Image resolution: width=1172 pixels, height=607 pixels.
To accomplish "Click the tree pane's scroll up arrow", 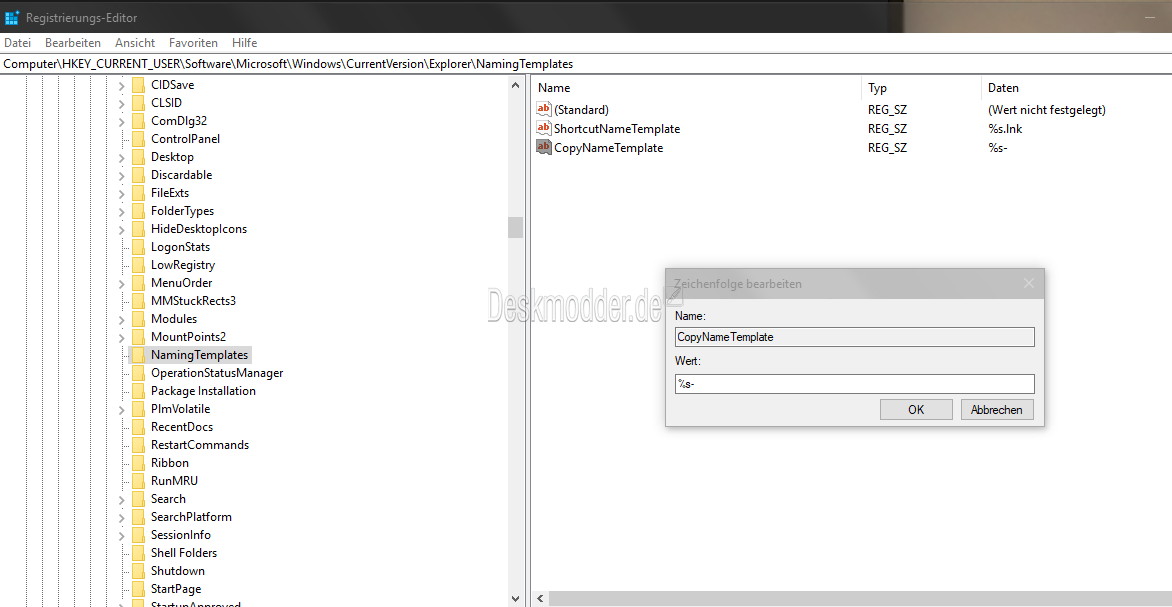I will (515, 85).
